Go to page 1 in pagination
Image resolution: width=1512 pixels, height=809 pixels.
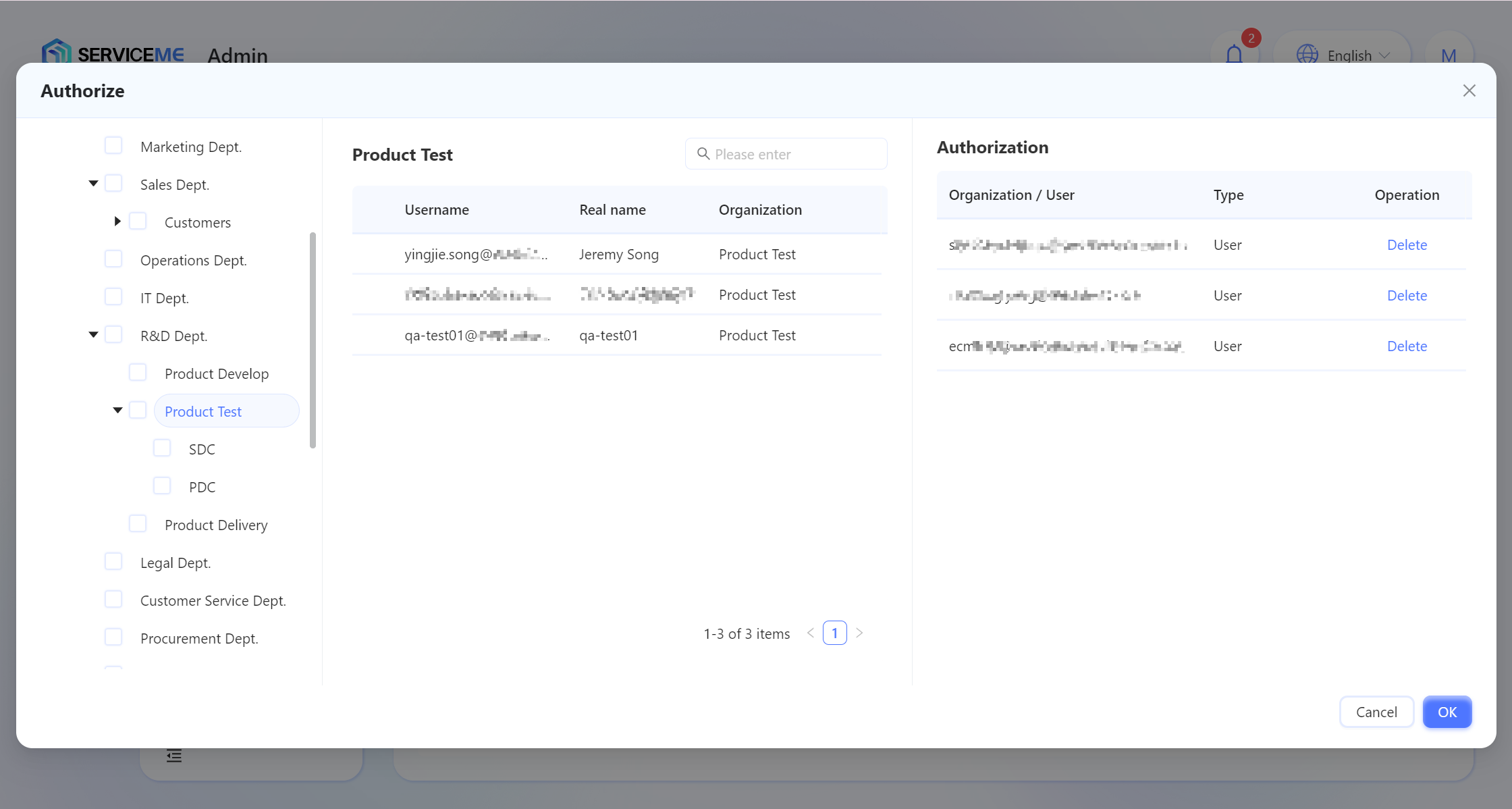point(834,633)
